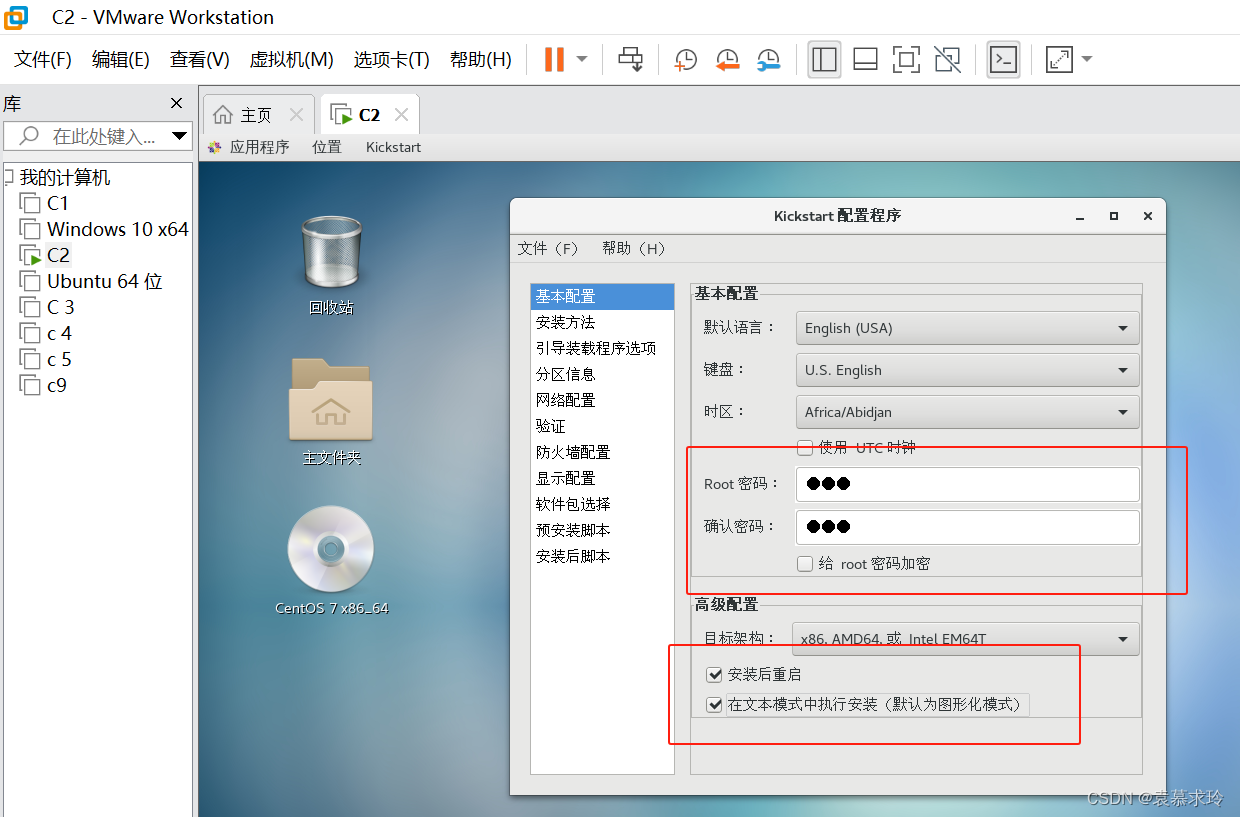The height and width of the screenshot is (817, 1240).
Task: Open snapshot manager wrench-clock icon
Action: 768,60
